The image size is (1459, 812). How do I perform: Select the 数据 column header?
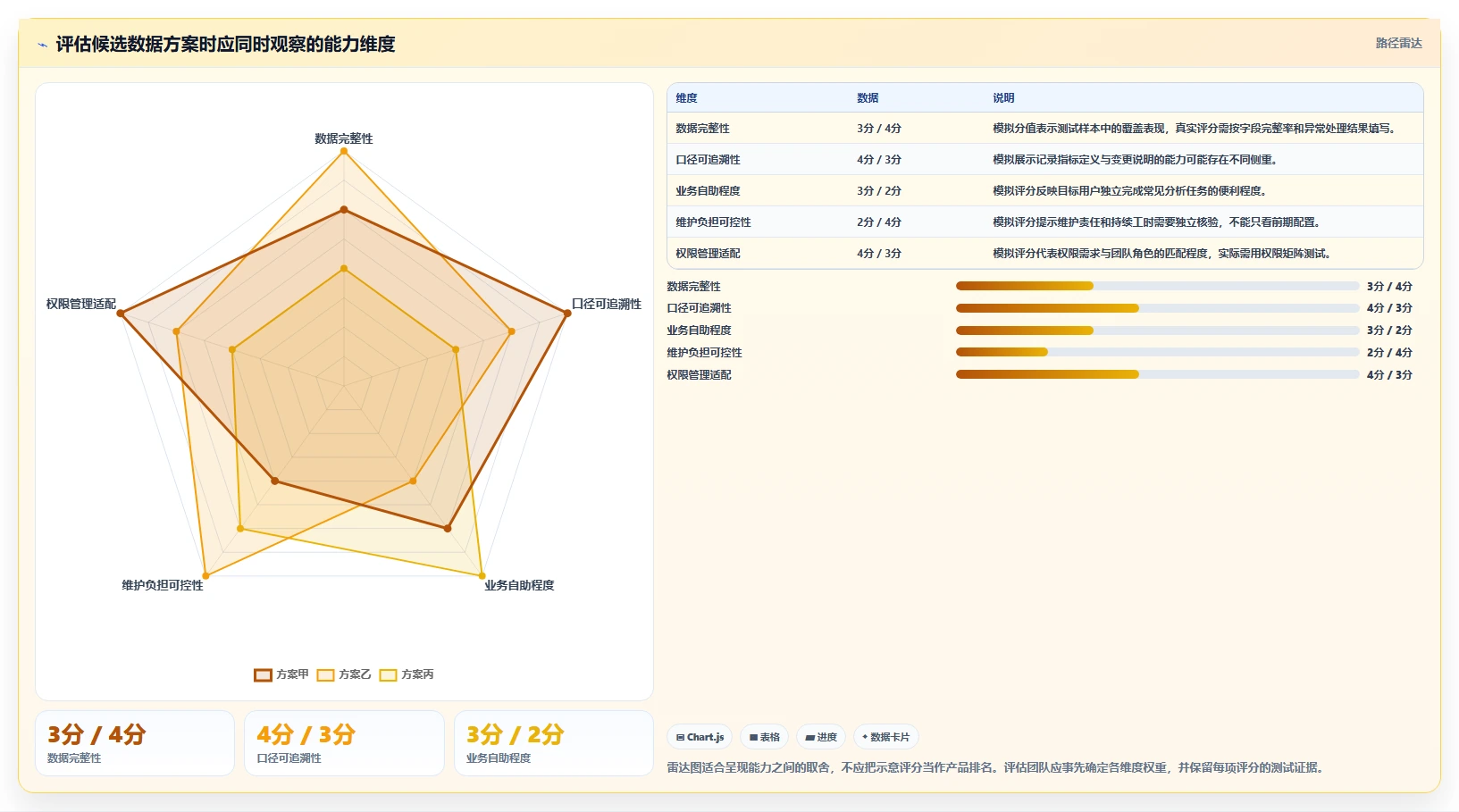(868, 98)
